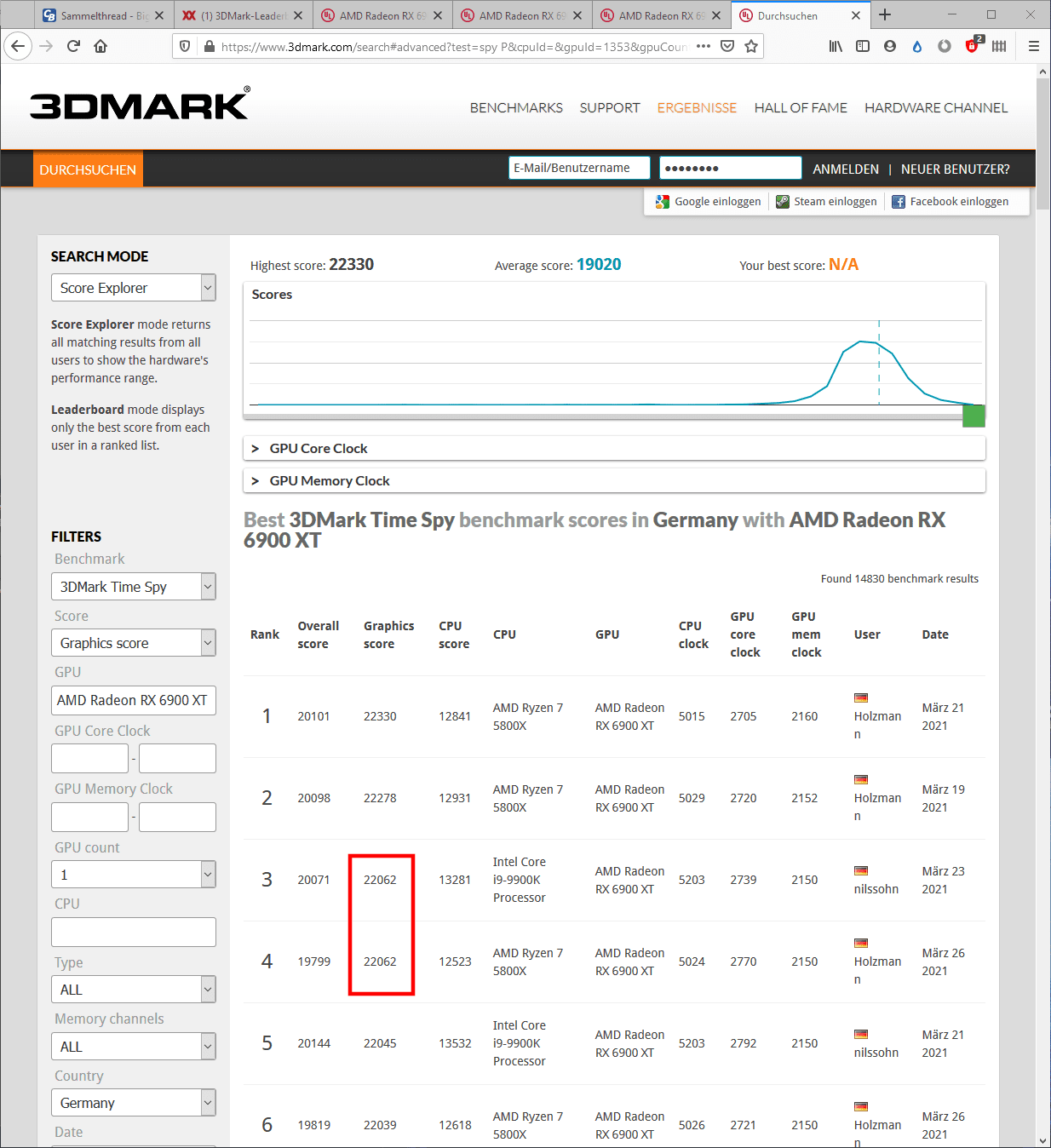Expand the GPU Memory Clock section

coord(614,480)
